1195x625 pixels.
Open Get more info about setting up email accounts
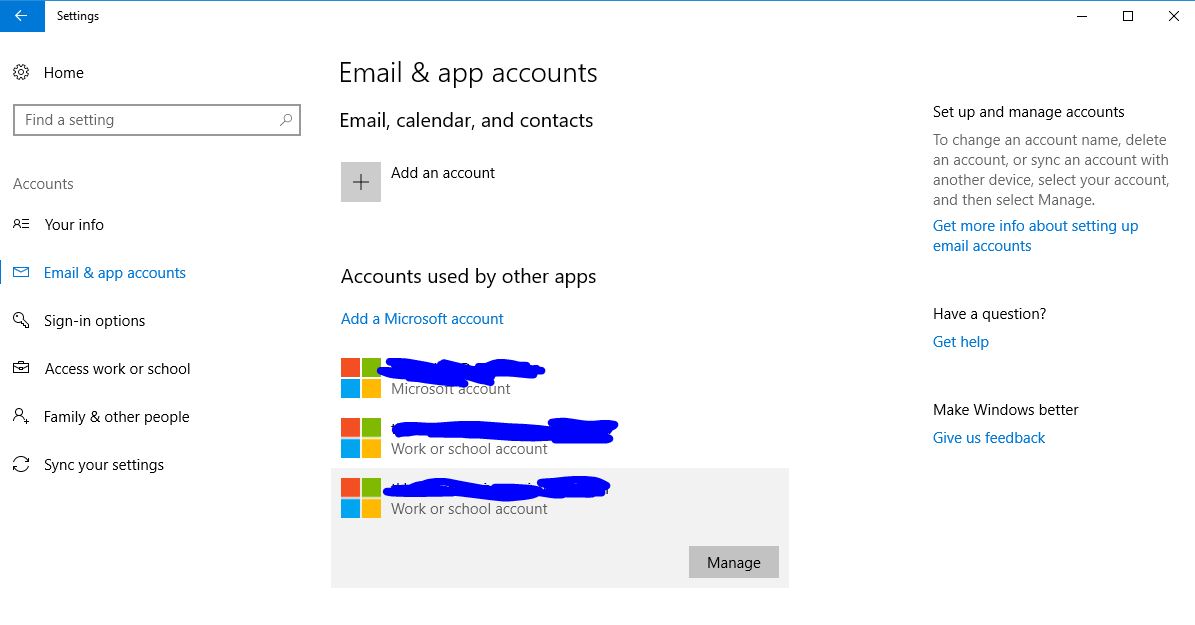pyautogui.click(x=1035, y=236)
